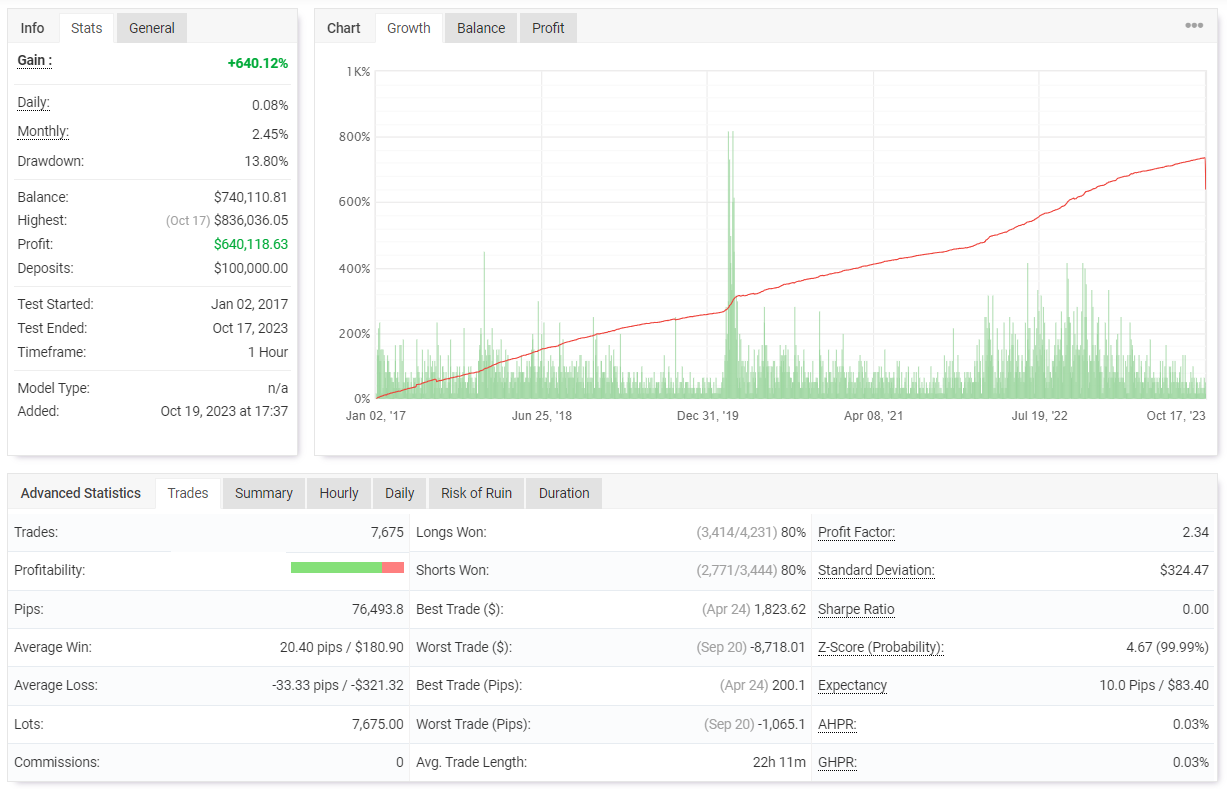Open the General tab
Viewport: 1227px width, 789px height.
152,28
